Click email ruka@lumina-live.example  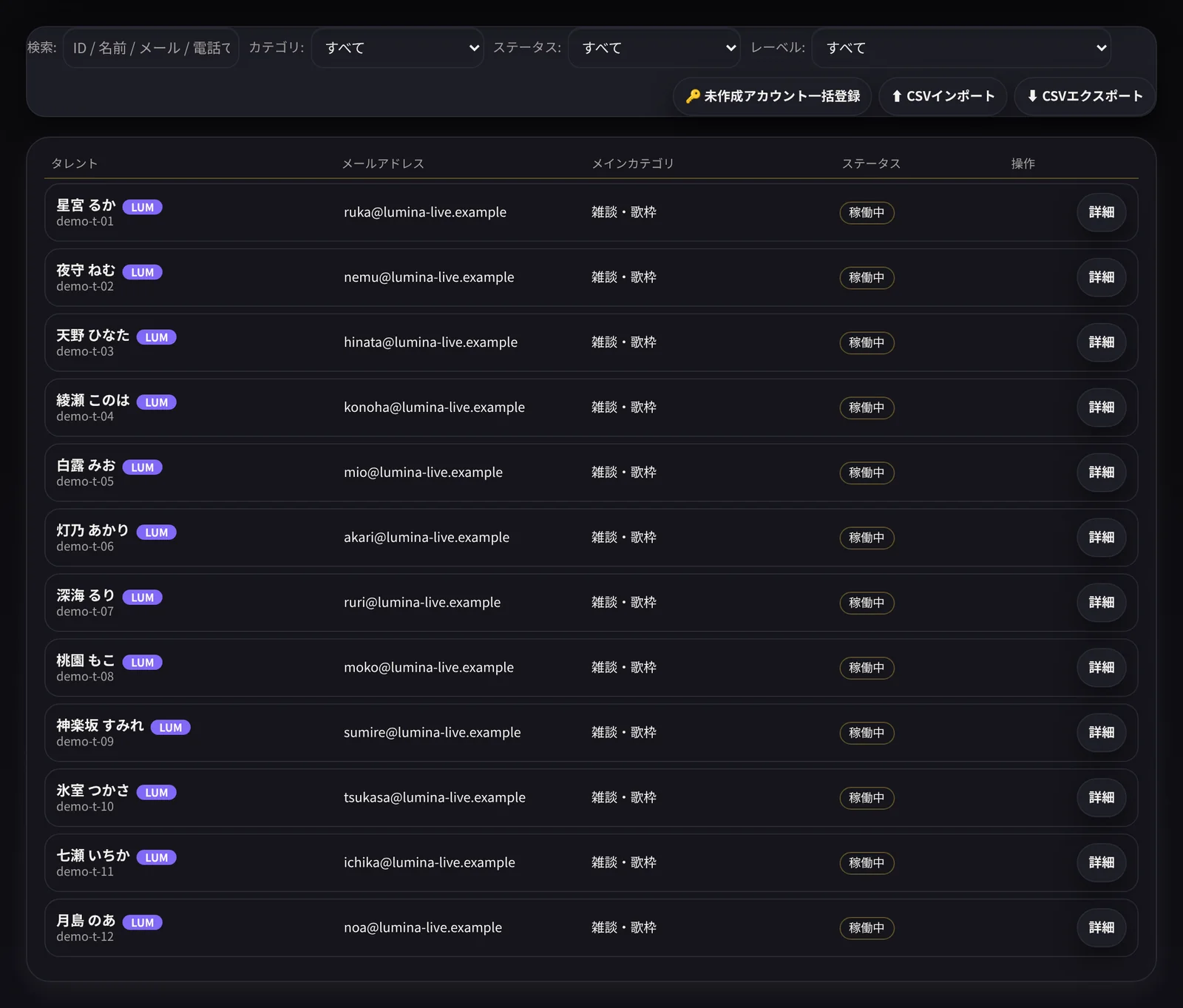pyautogui.click(x=425, y=212)
